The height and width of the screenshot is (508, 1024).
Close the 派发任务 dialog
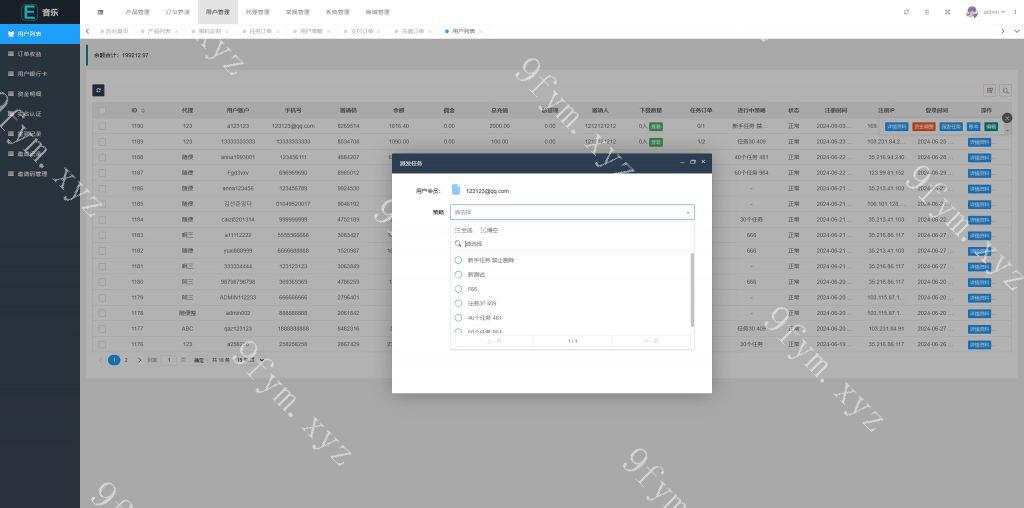703,162
